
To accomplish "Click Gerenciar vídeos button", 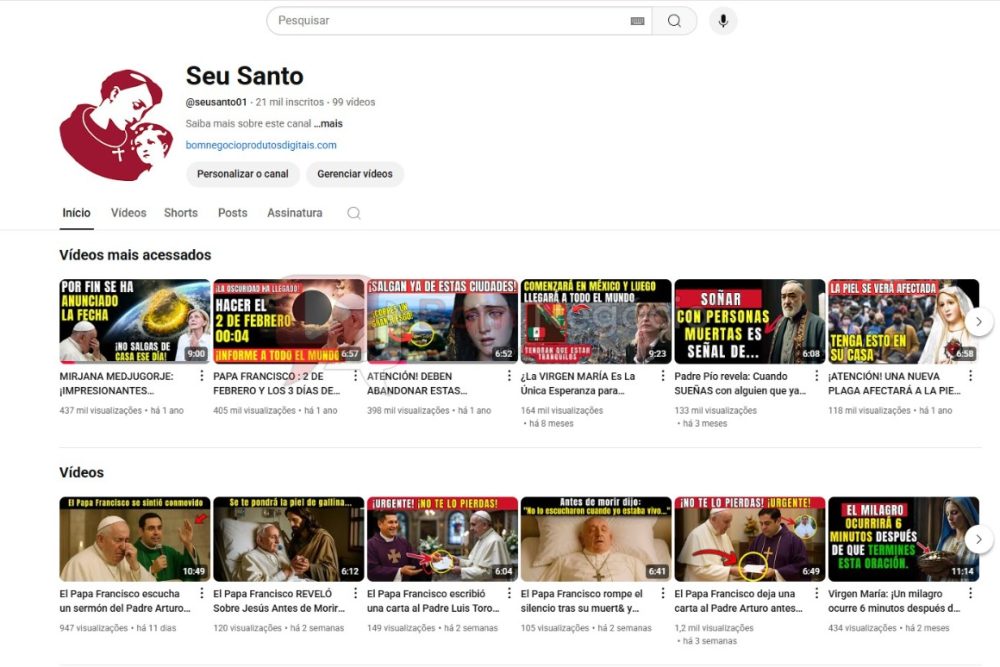I will [x=355, y=174].
